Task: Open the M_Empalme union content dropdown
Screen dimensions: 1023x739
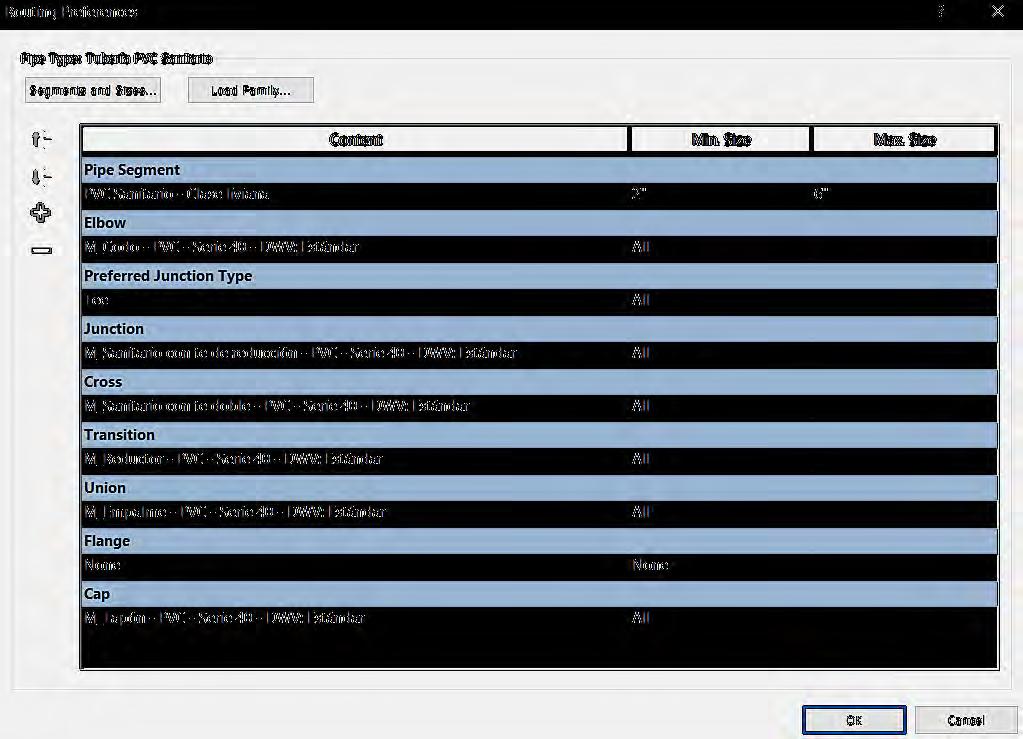Action: pos(355,512)
